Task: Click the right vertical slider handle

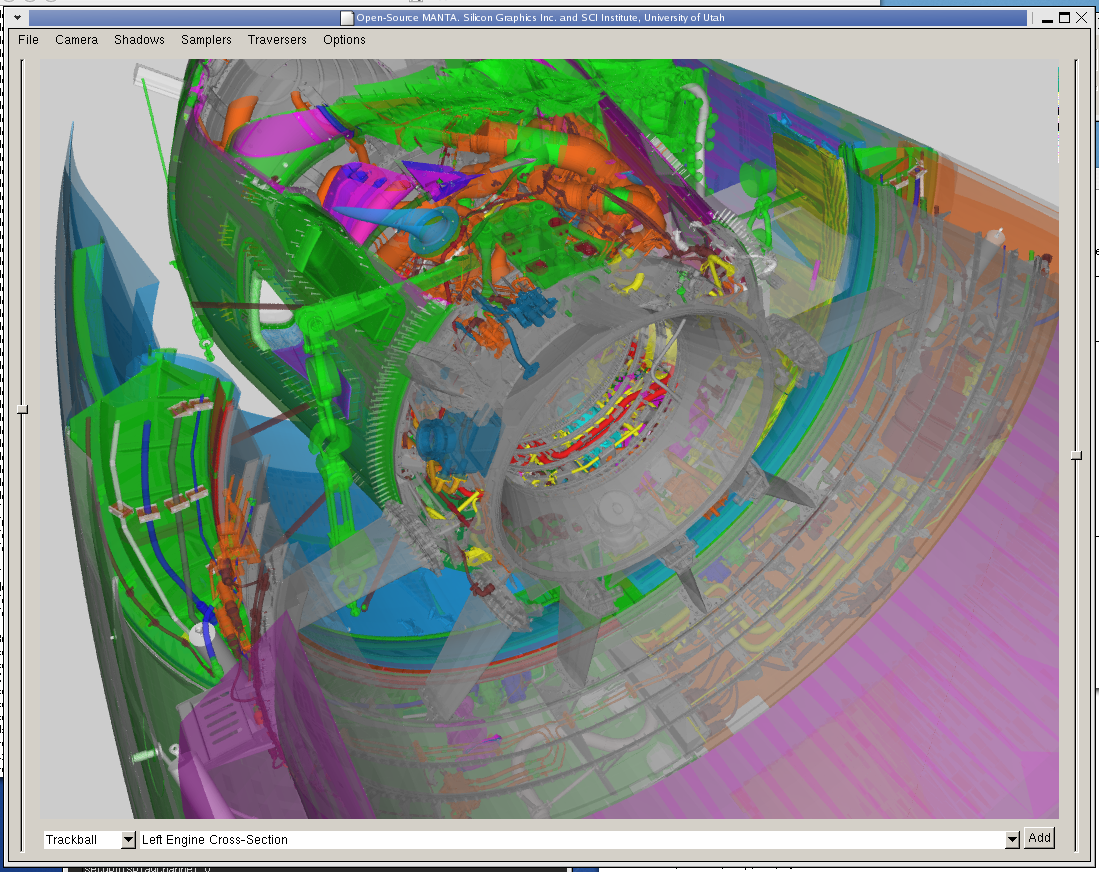Action: 1077,455
